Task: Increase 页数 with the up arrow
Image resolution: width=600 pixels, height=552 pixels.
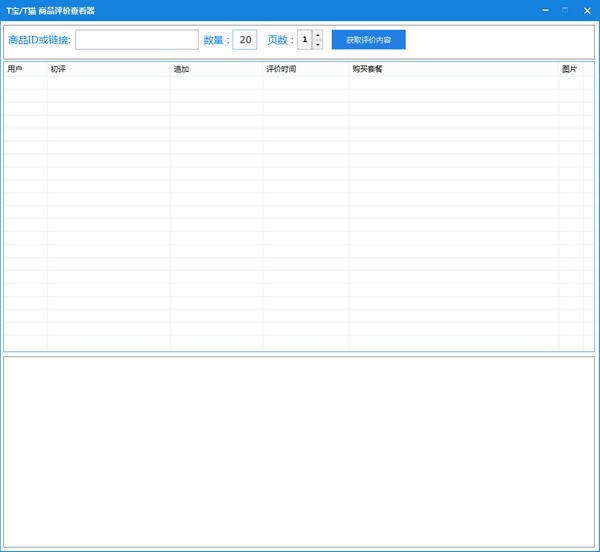Action: pos(318,35)
